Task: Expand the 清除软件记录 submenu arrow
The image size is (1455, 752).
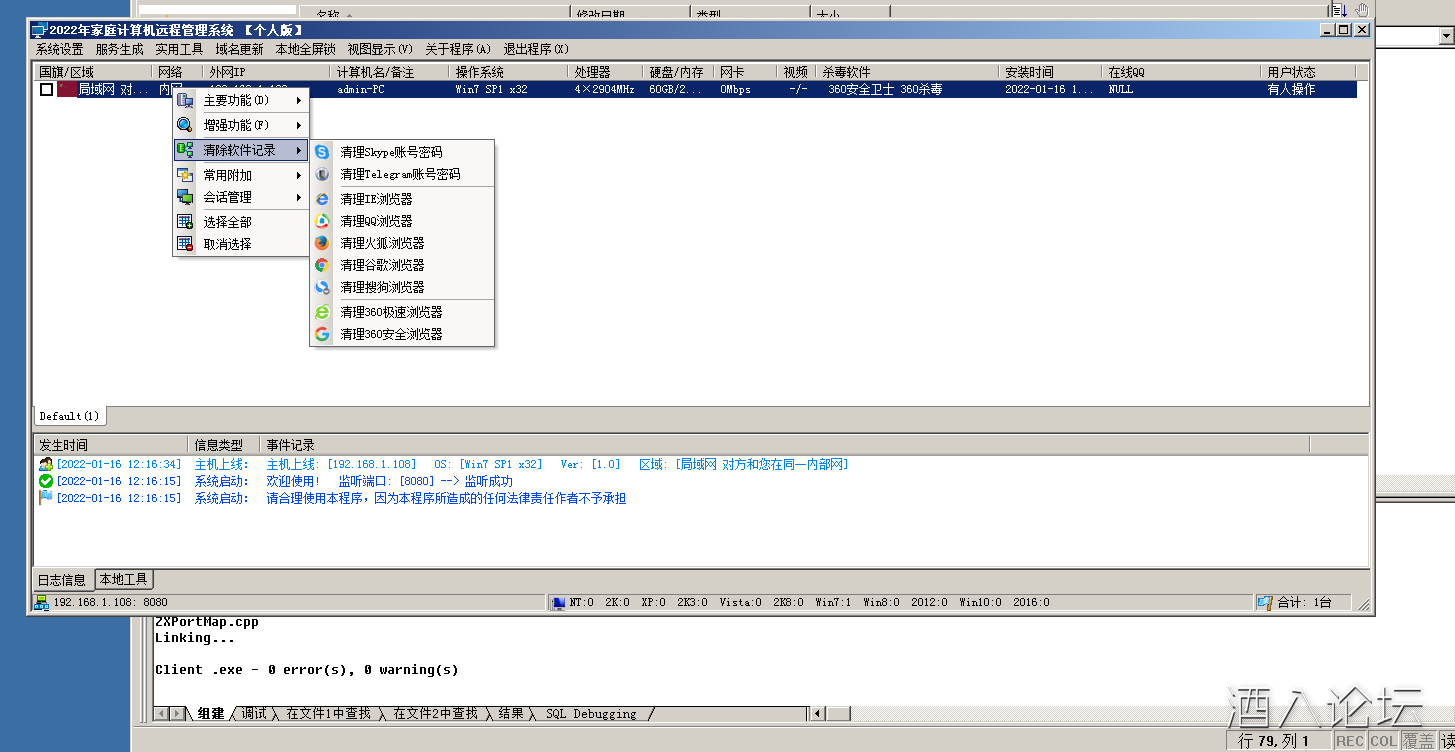Action: click(299, 150)
